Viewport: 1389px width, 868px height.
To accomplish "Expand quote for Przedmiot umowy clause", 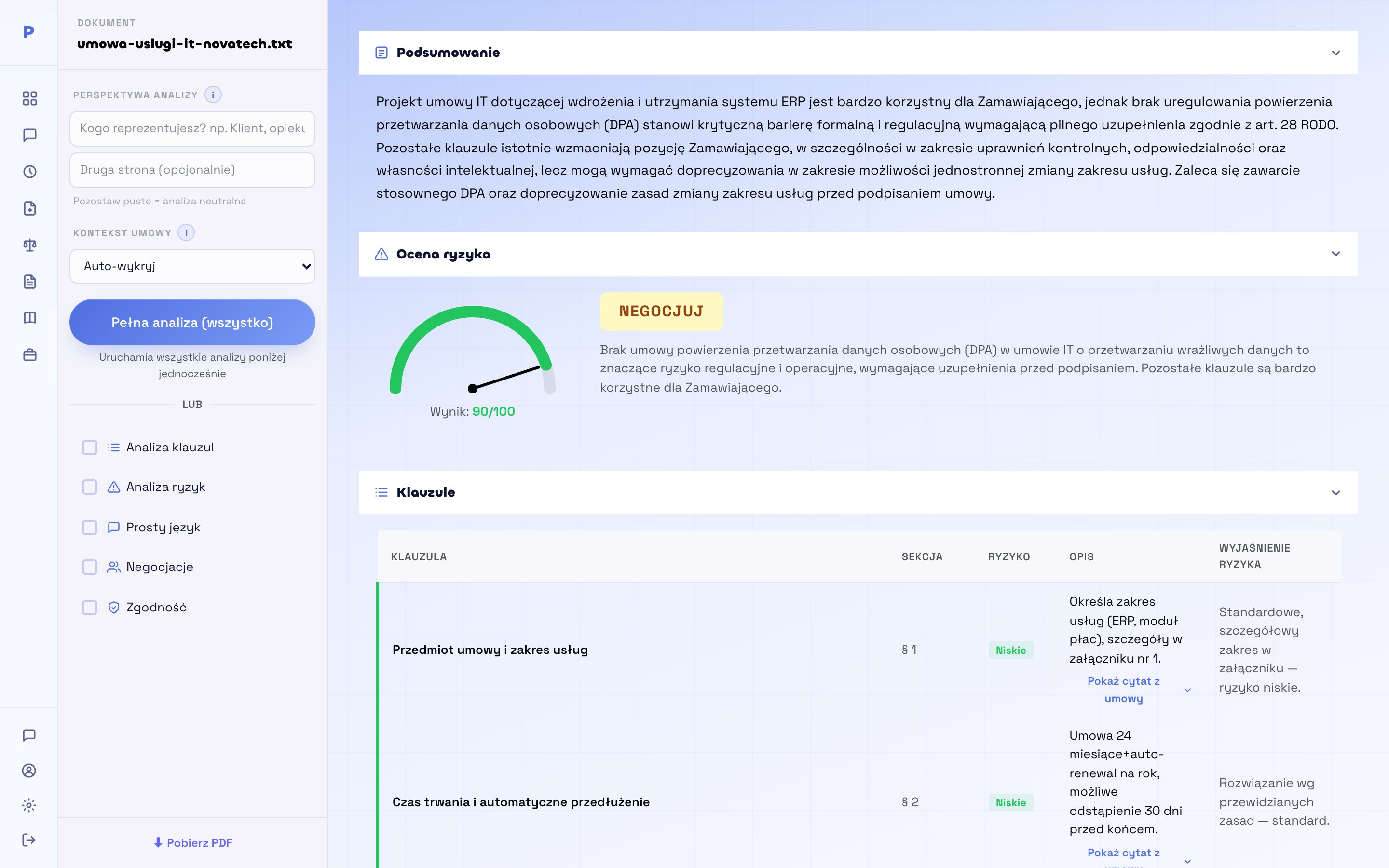I will tap(1130, 690).
